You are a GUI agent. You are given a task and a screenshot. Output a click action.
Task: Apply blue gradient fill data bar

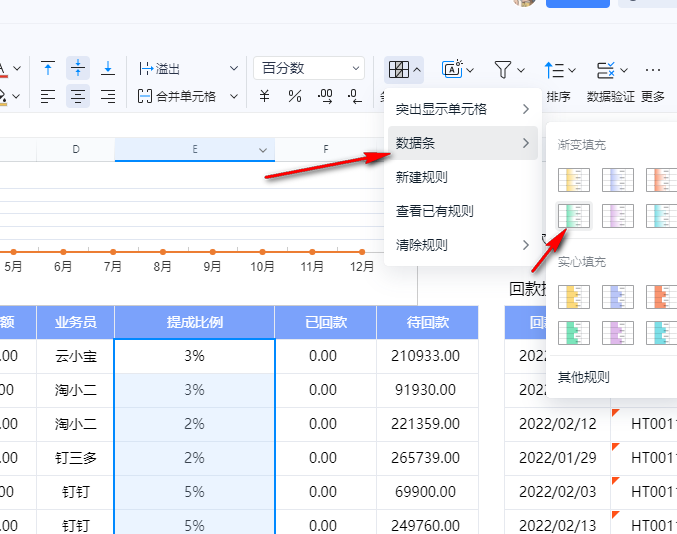click(x=618, y=180)
